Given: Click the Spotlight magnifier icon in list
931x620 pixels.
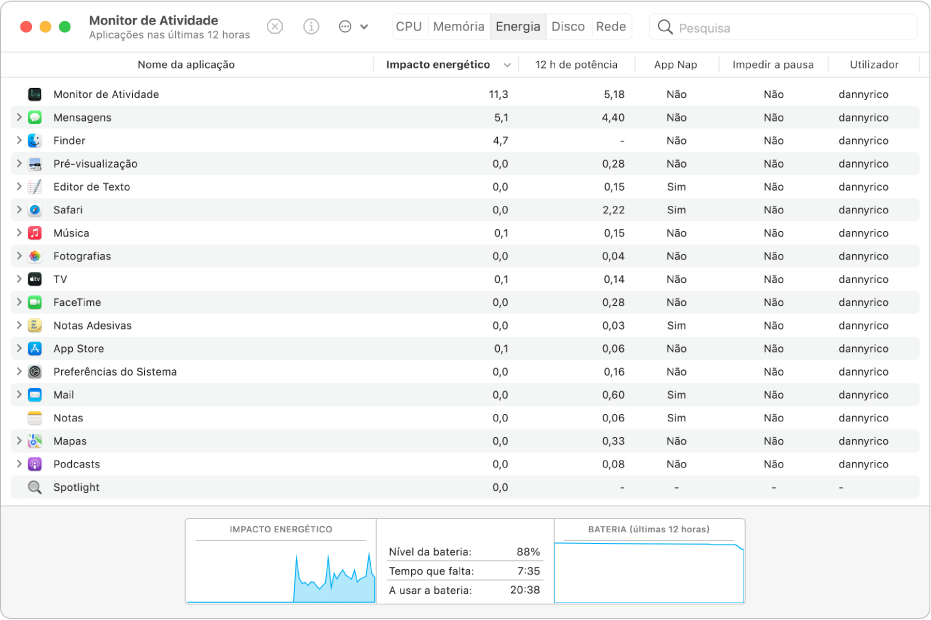Looking at the screenshot, I should coord(35,488).
